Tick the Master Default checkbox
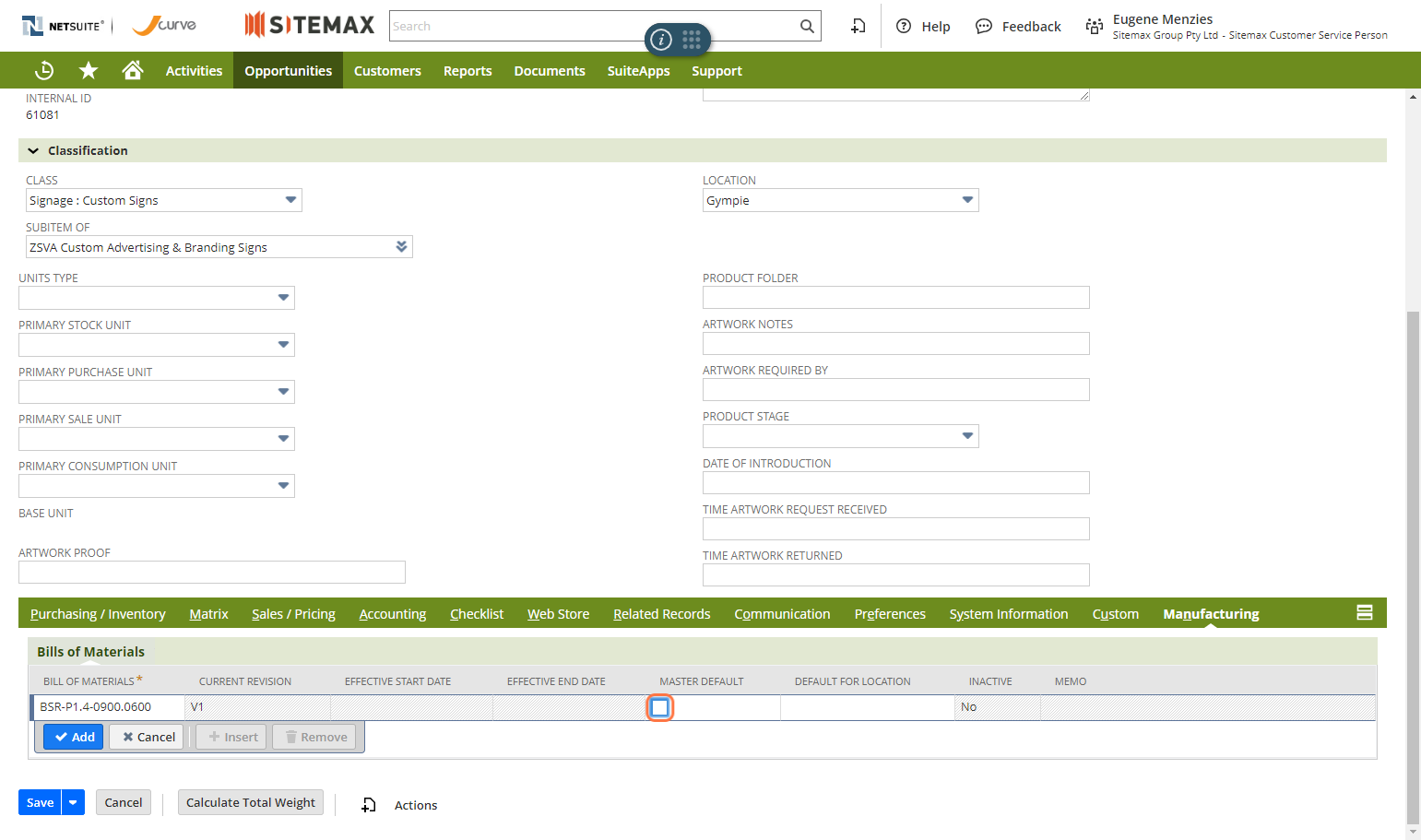Viewport: 1421px width, 840px height. pyautogui.click(x=659, y=707)
